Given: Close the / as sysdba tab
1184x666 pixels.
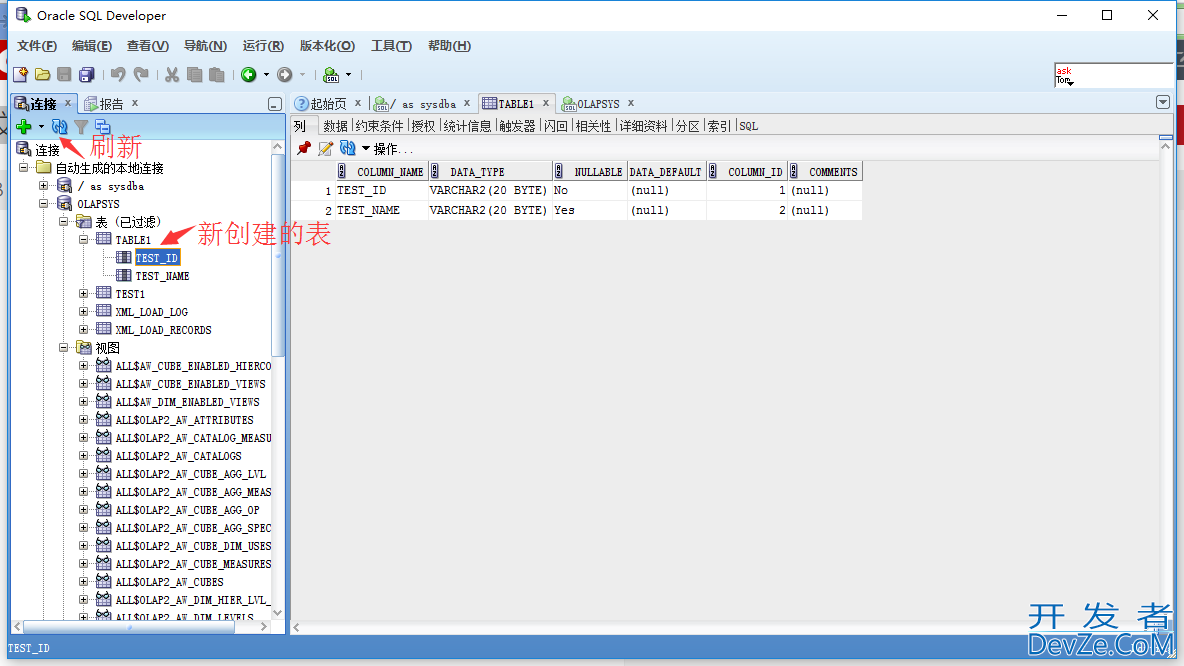Looking at the screenshot, I should [x=467, y=103].
